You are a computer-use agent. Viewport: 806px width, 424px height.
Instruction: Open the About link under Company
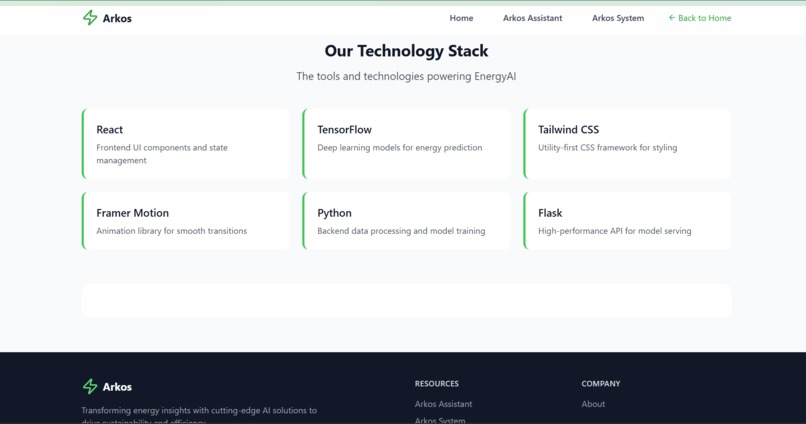click(593, 404)
